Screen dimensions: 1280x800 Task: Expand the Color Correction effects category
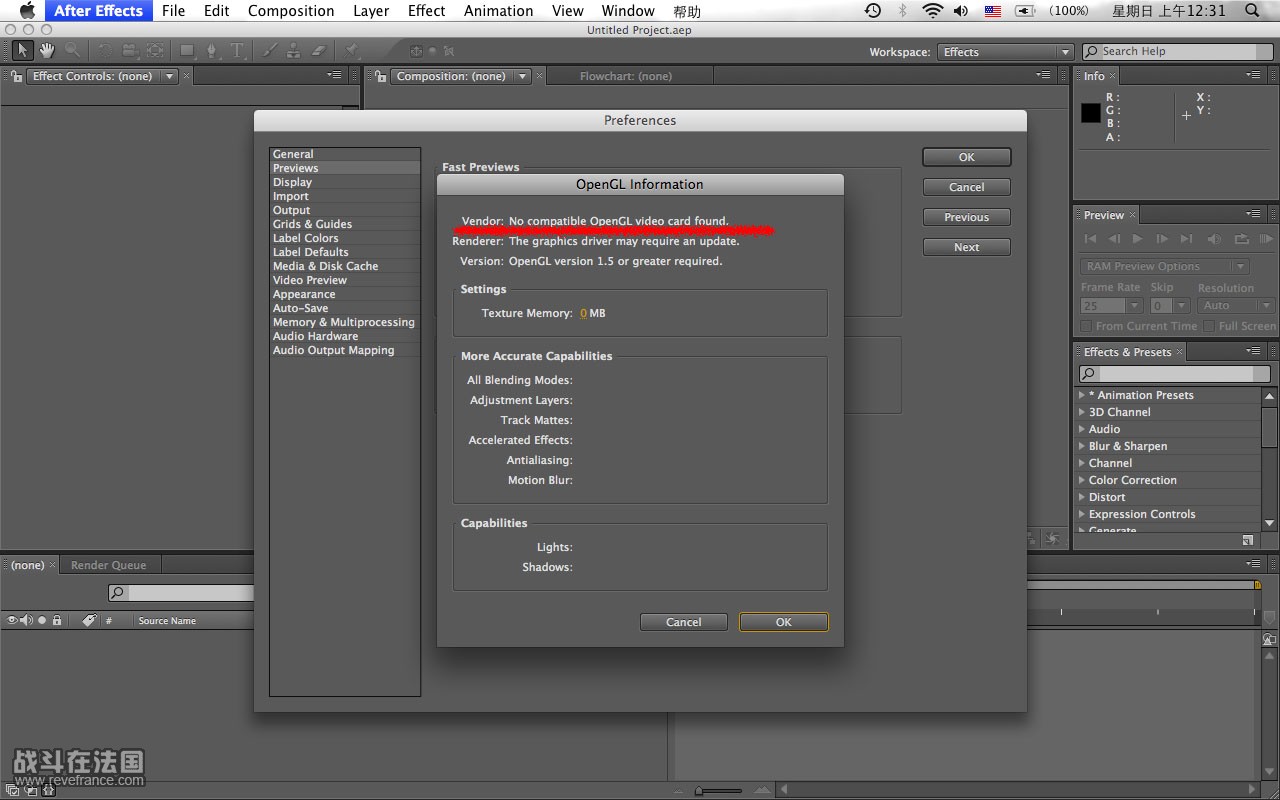point(1082,480)
